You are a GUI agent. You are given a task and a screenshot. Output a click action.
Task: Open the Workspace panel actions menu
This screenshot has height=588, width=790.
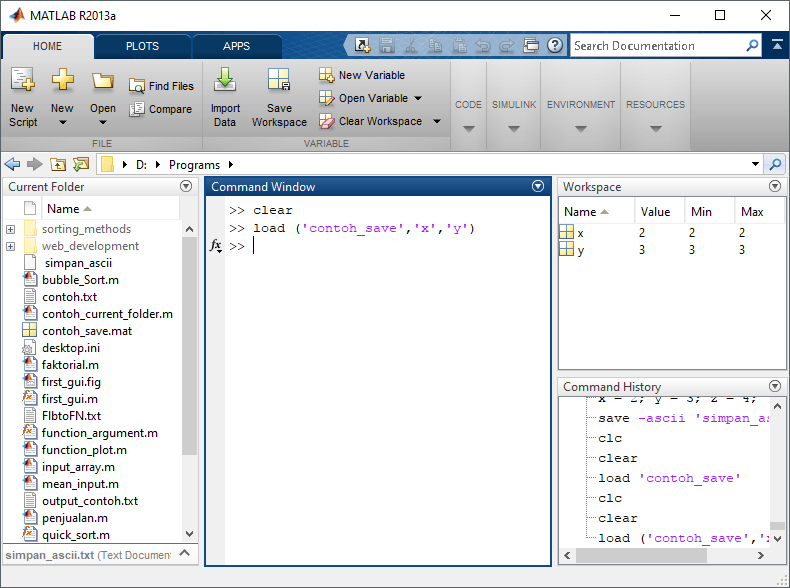click(775, 186)
